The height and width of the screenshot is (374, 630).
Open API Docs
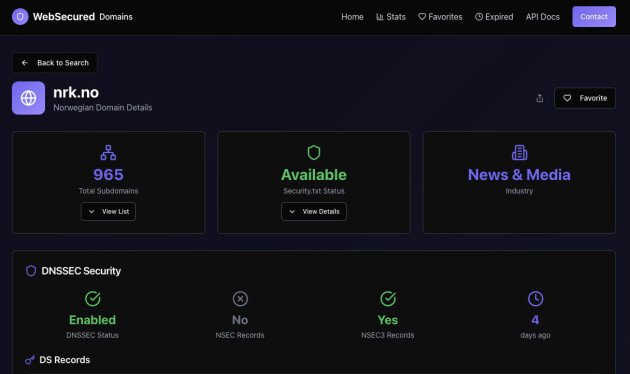(x=543, y=17)
